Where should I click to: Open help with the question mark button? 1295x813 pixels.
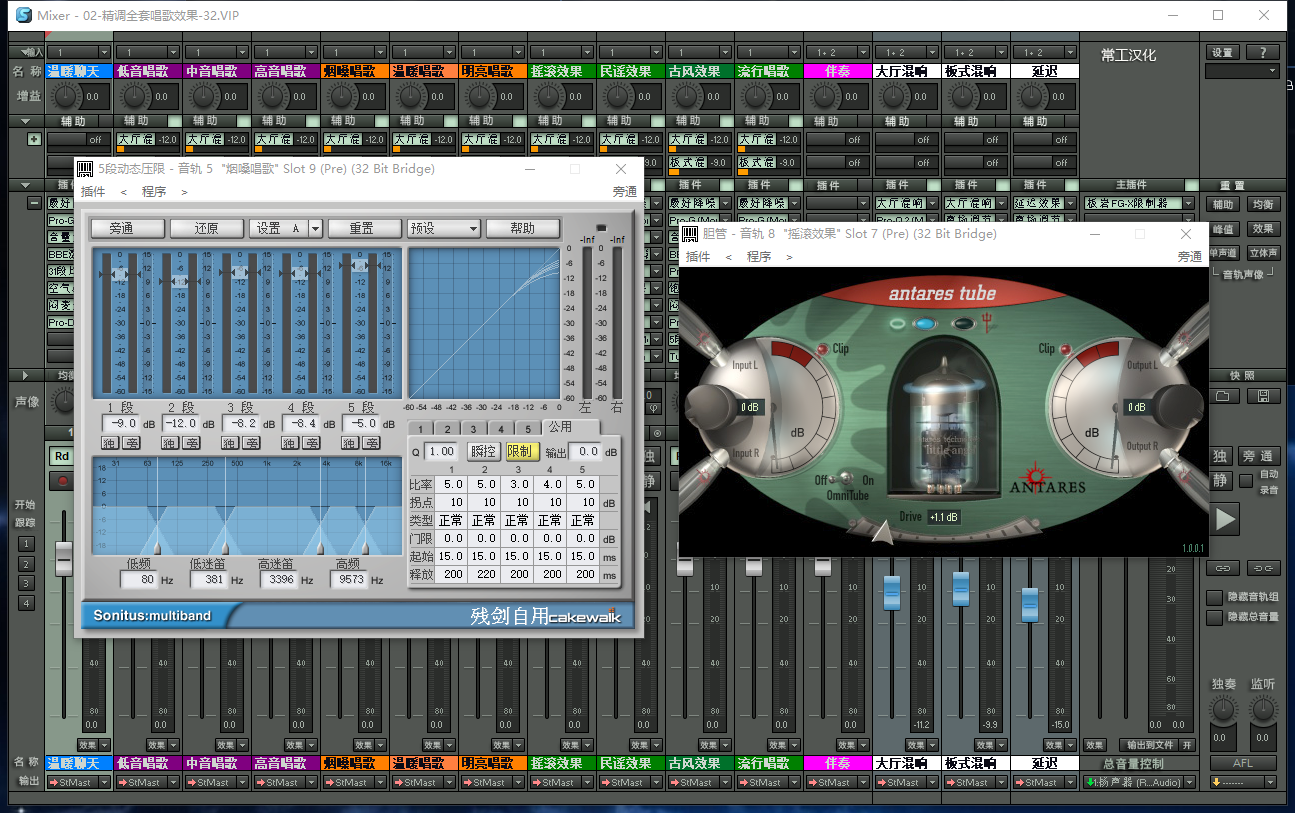point(1263,53)
